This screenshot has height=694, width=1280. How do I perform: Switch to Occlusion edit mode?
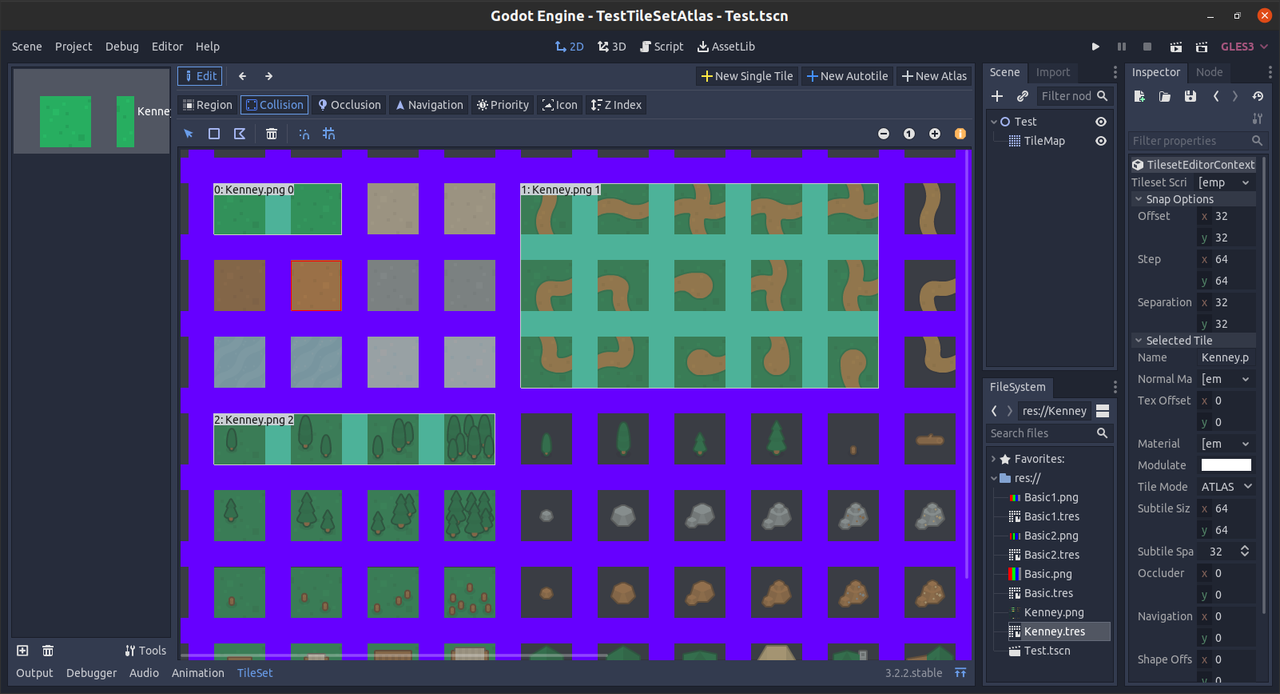point(349,105)
